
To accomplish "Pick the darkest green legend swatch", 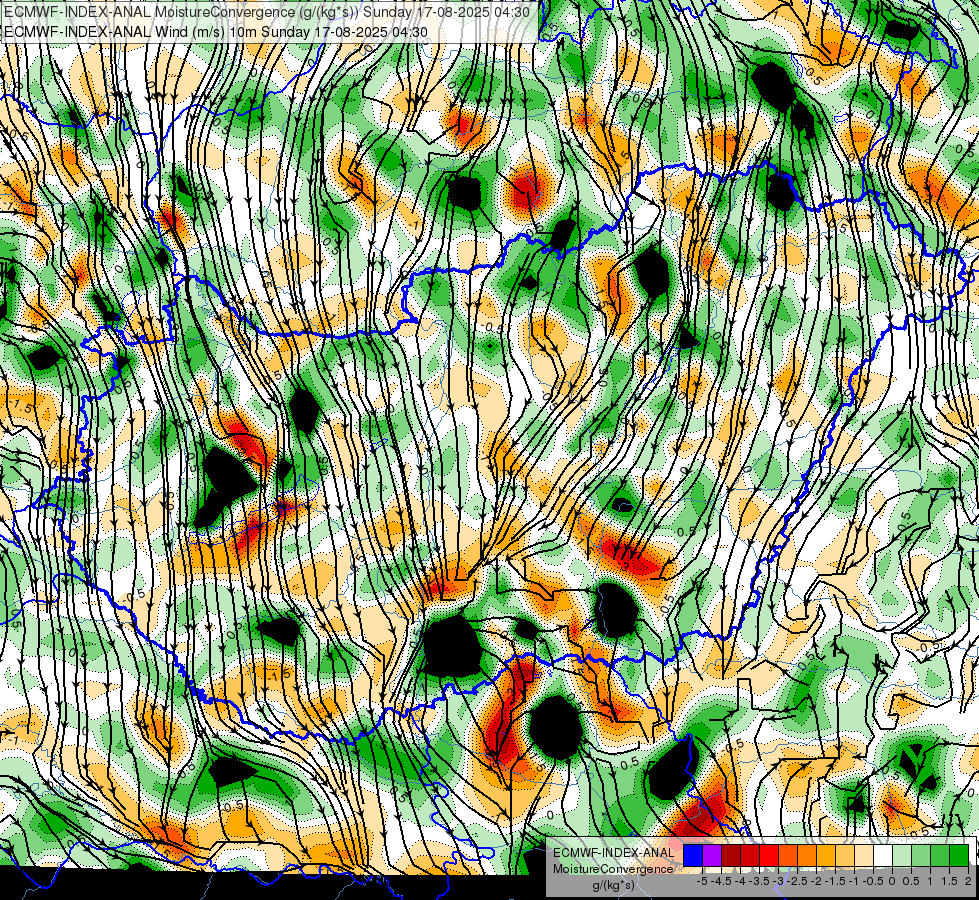I will 959,855.
